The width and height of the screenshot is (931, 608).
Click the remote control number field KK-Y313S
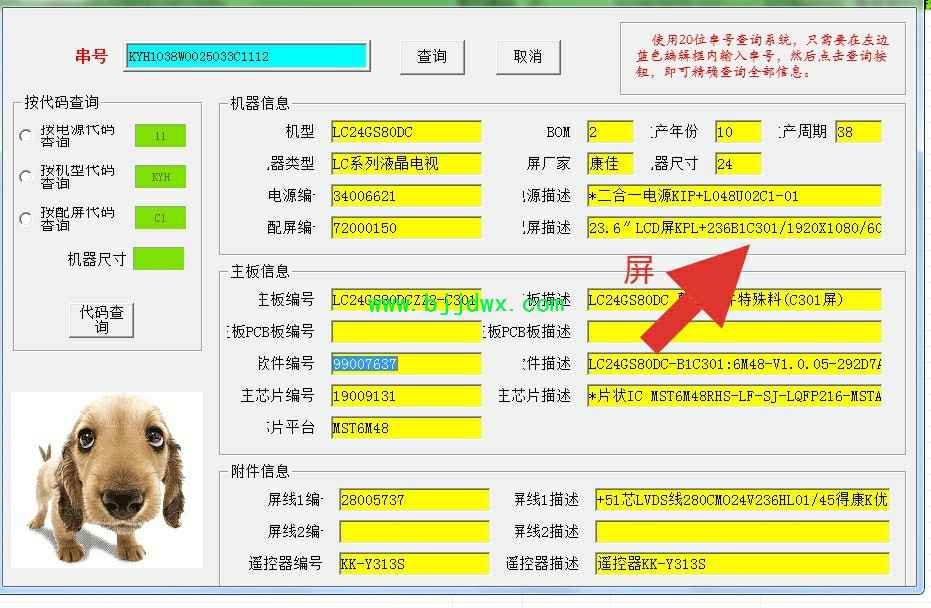click(x=414, y=564)
